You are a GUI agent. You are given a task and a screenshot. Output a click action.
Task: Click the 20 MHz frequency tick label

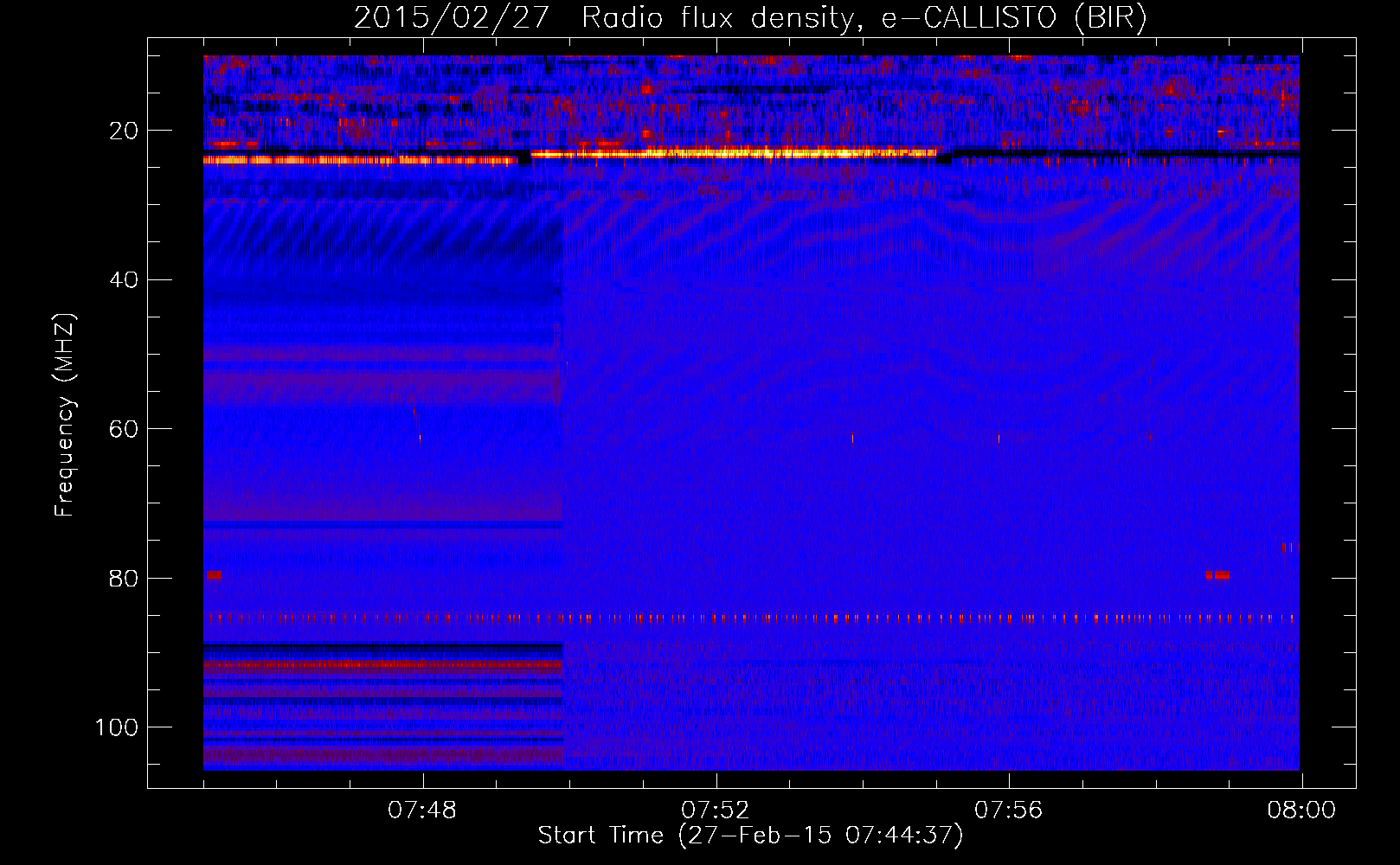tap(125, 131)
